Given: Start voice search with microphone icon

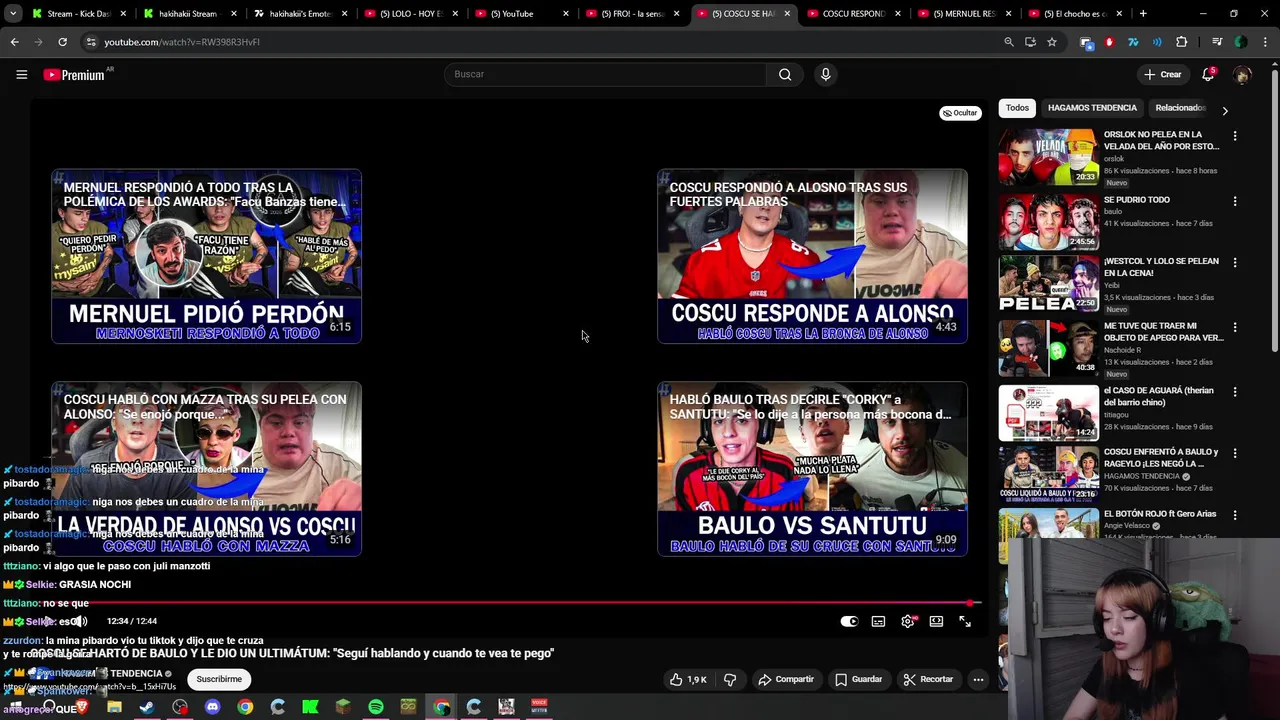Looking at the screenshot, I should [825, 74].
